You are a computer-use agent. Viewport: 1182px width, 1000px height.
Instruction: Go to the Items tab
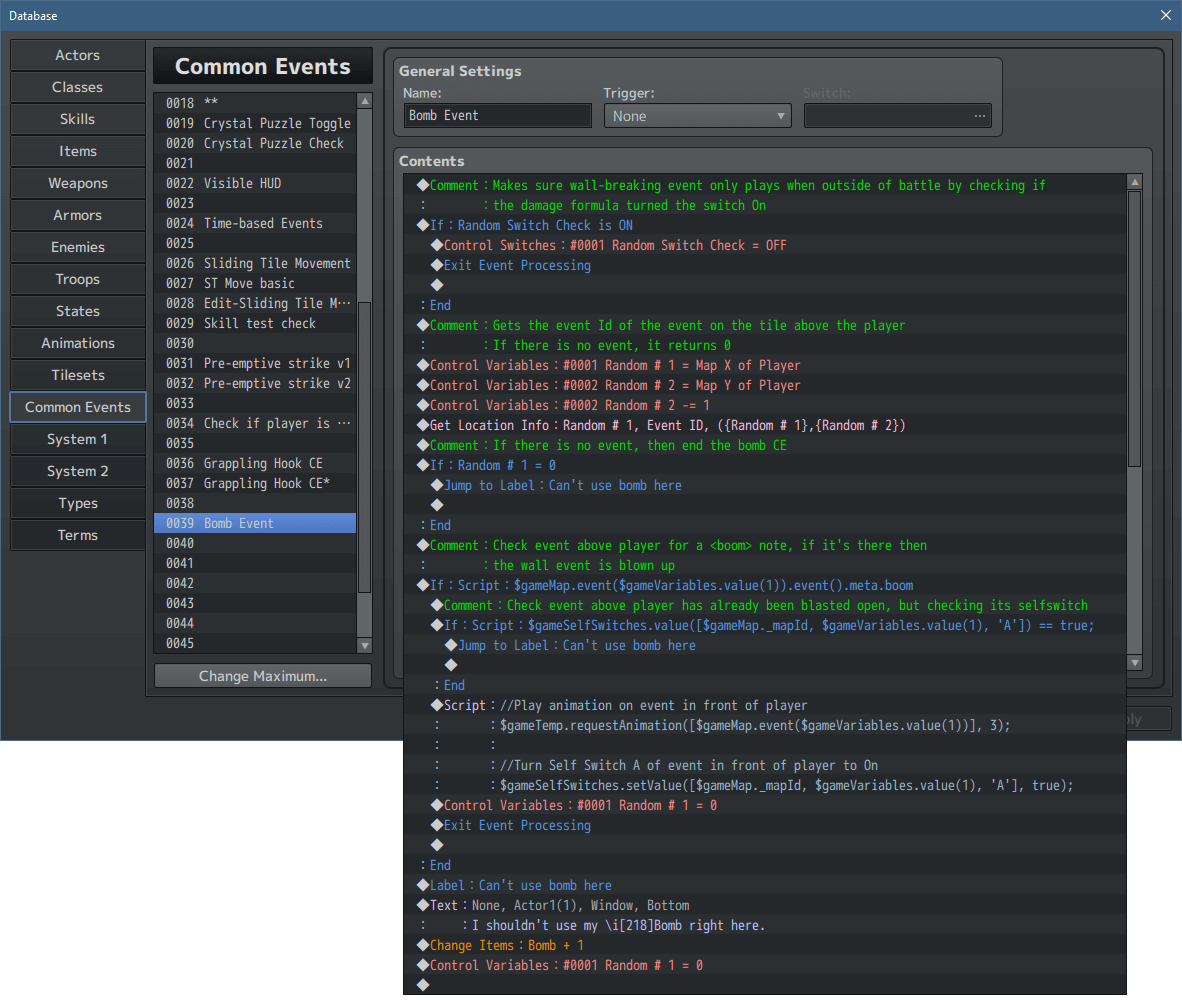click(x=78, y=151)
